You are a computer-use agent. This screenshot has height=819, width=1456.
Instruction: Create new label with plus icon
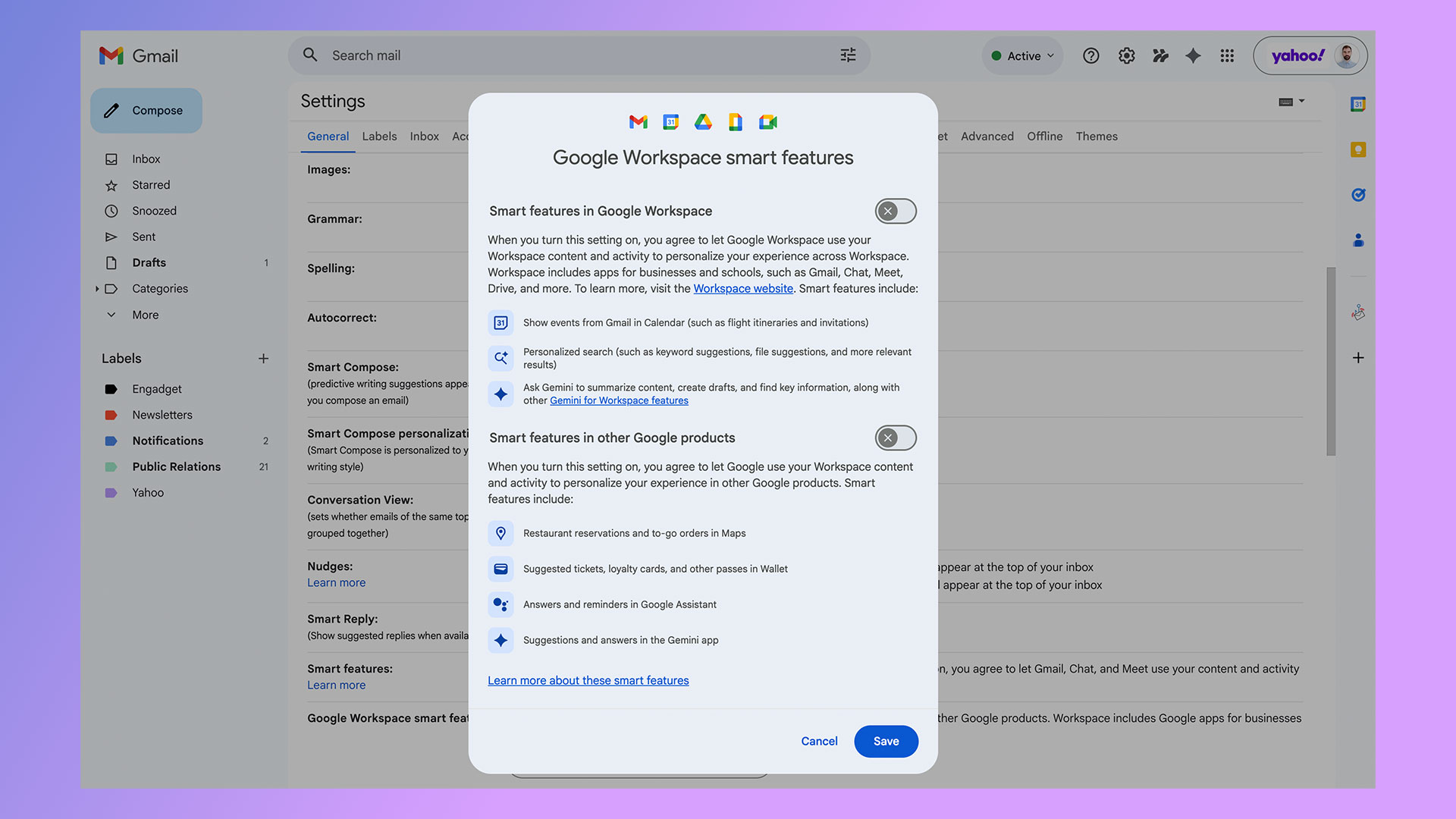[x=263, y=359]
